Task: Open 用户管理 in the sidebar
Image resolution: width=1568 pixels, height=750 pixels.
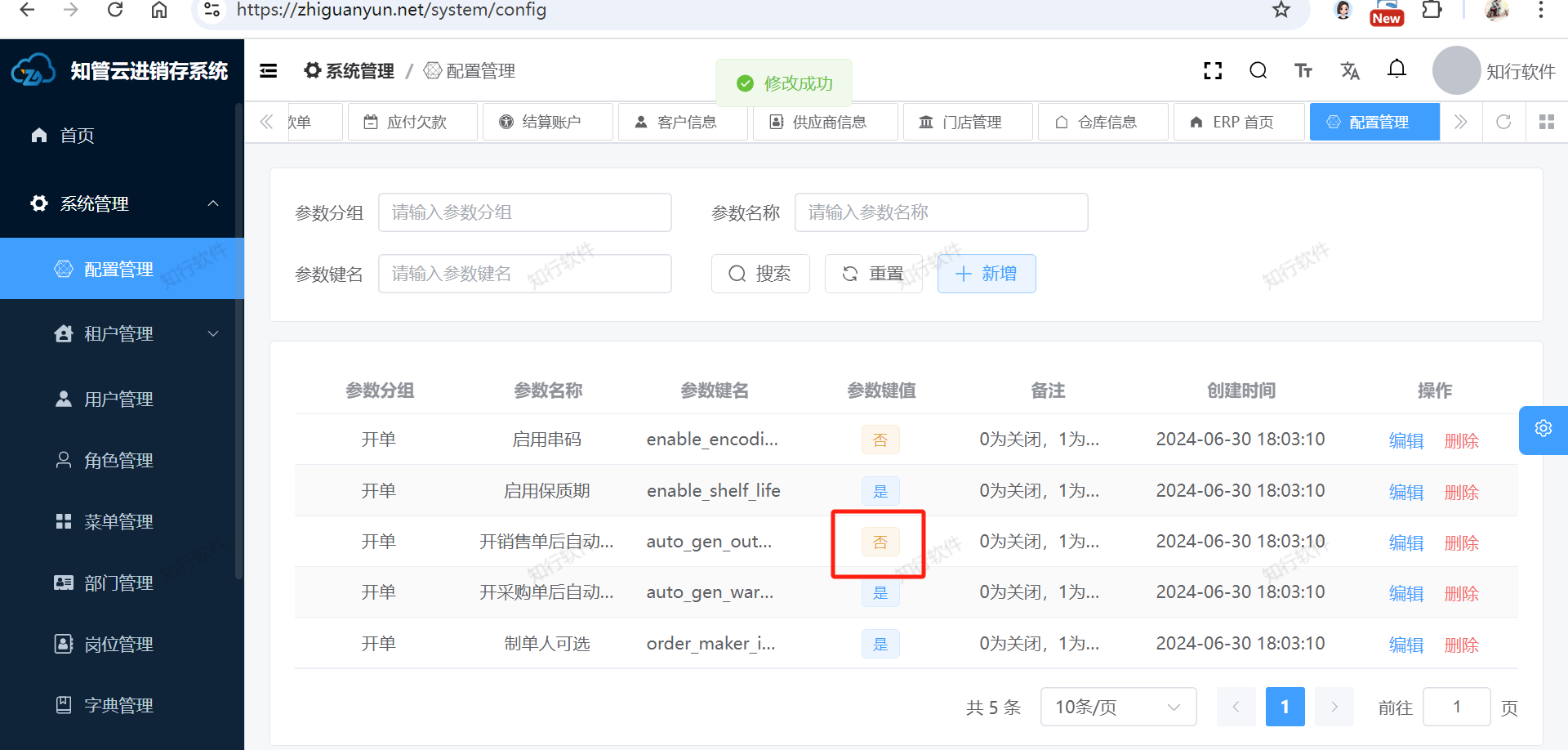Action: coord(118,399)
